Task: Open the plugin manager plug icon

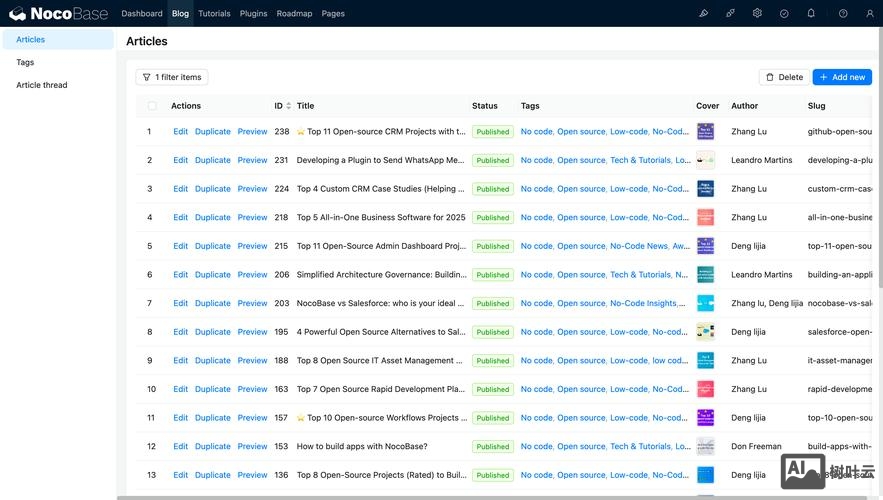Action: coord(730,13)
